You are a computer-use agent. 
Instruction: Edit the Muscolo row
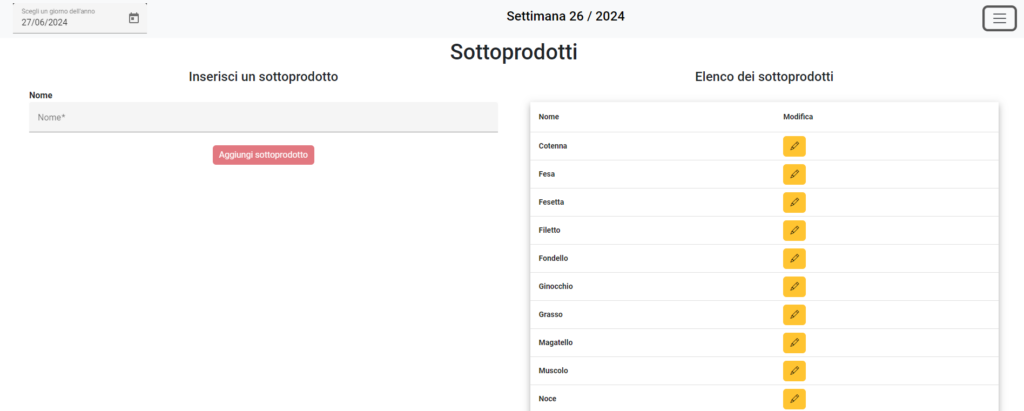click(x=794, y=371)
